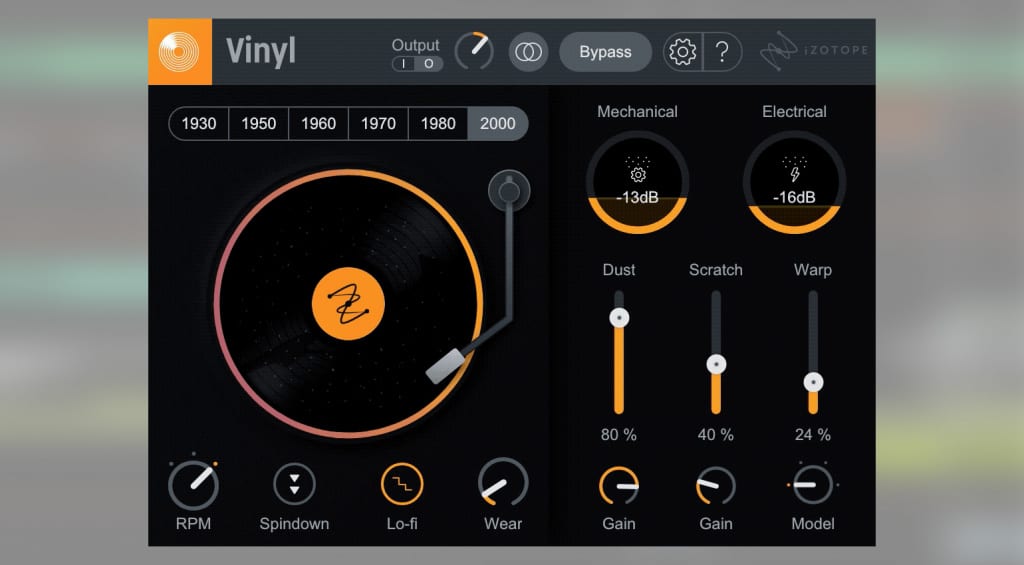1024x565 pixels.
Task: Click the 24 % Warp value
Action: 813,434
